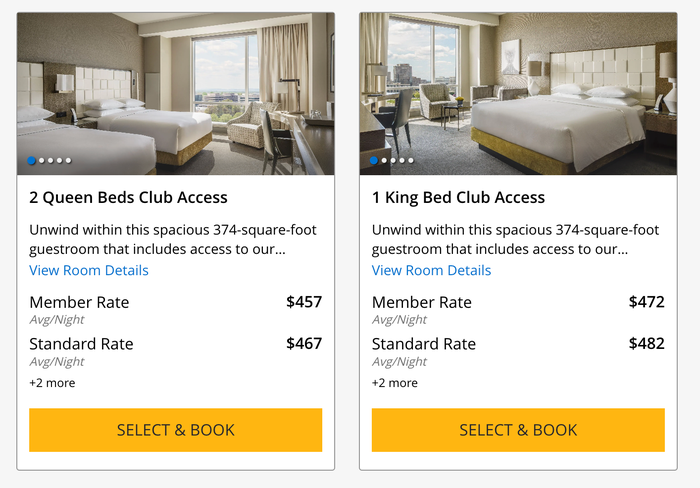Select fourth carousel dot on King Bed photo

[x=402, y=160]
